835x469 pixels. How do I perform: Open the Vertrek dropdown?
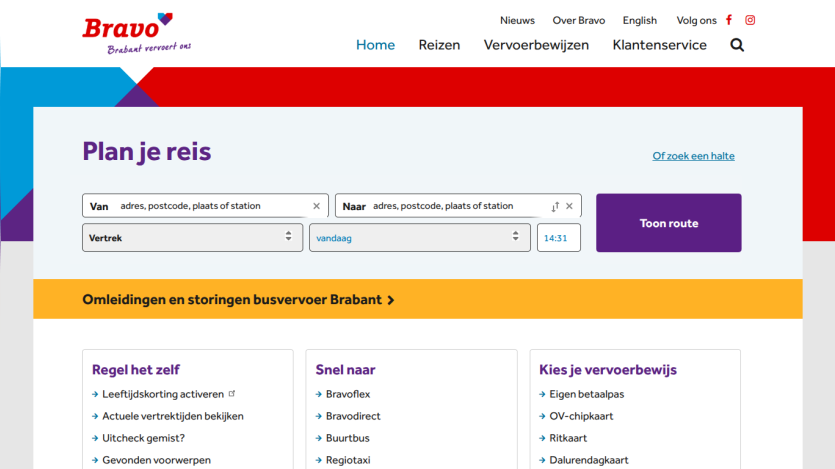point(192,237)
